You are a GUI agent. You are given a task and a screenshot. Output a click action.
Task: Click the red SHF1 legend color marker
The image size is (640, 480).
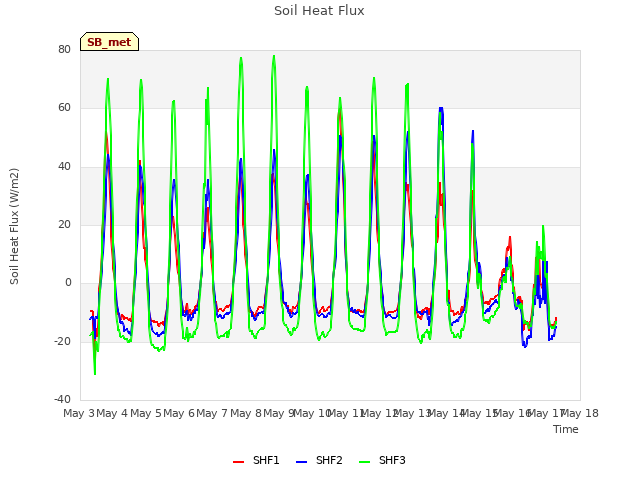(238, 462)
